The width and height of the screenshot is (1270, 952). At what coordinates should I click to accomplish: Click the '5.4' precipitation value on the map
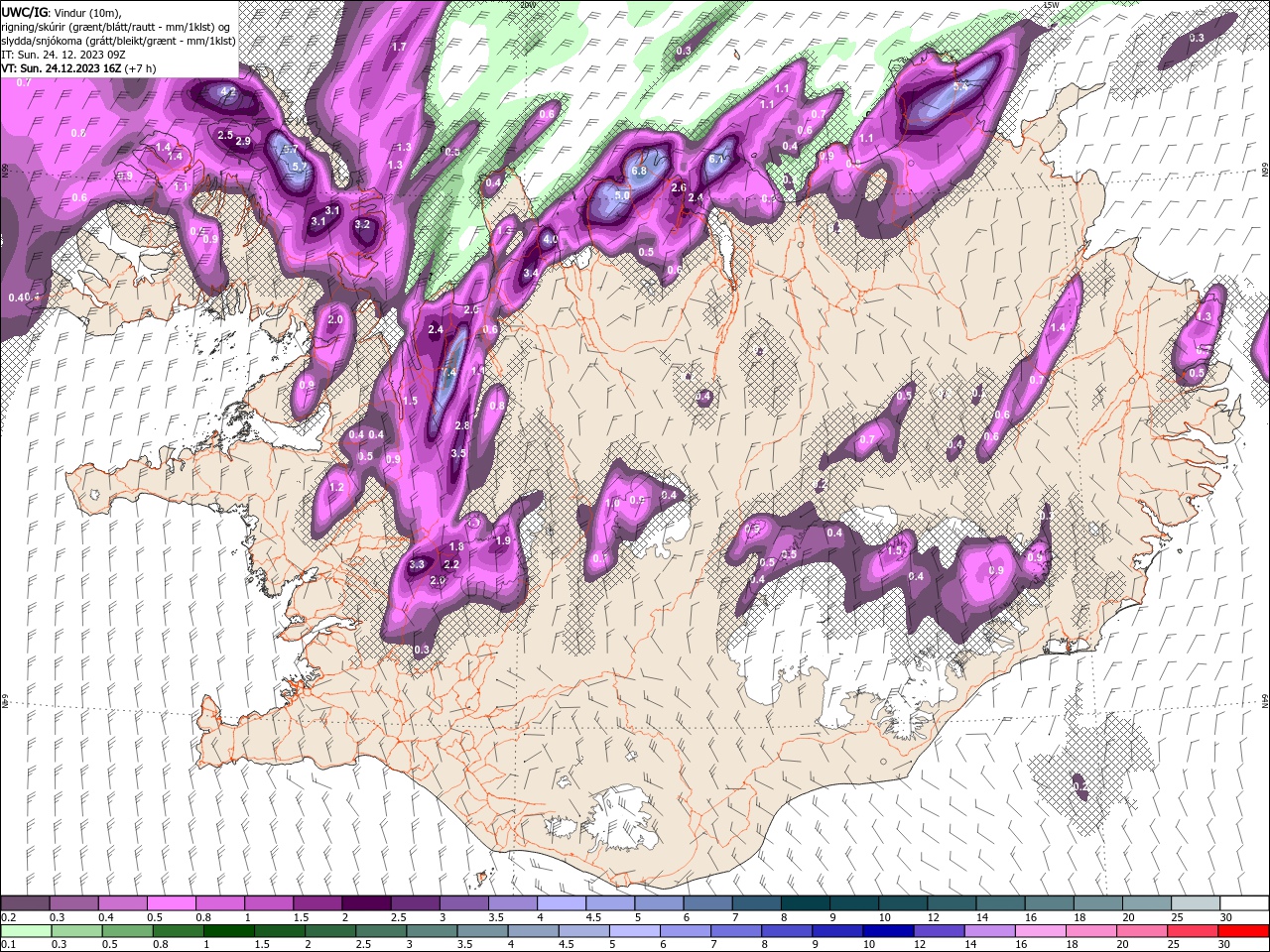pos(959,87)
